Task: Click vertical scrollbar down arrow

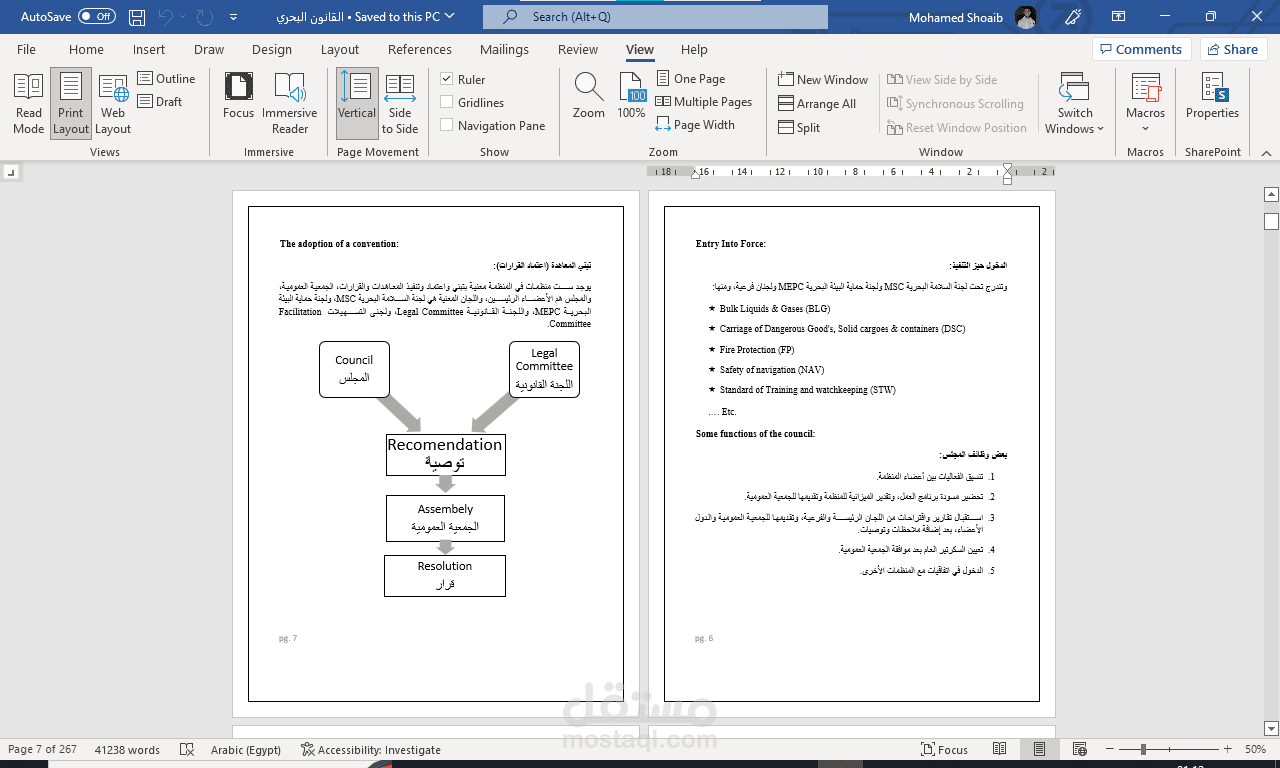Action: coord(1271,728)
